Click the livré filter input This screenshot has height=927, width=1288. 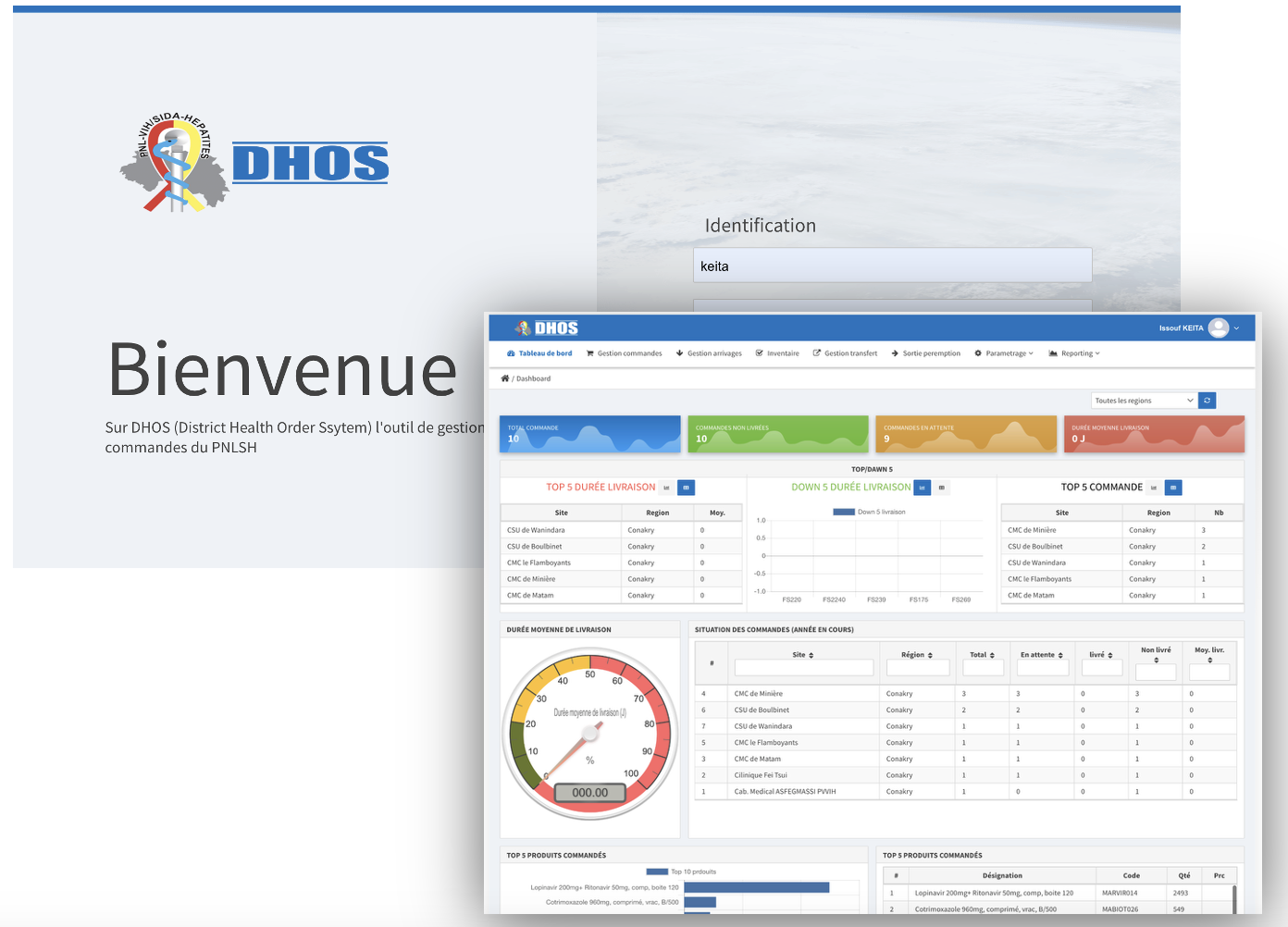(1101, 668)
